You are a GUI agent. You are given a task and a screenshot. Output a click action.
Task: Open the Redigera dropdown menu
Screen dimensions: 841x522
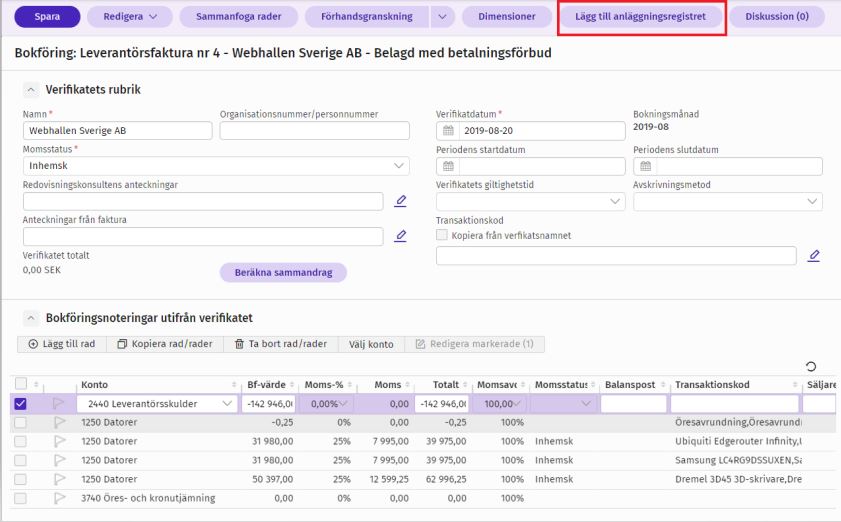130,17
